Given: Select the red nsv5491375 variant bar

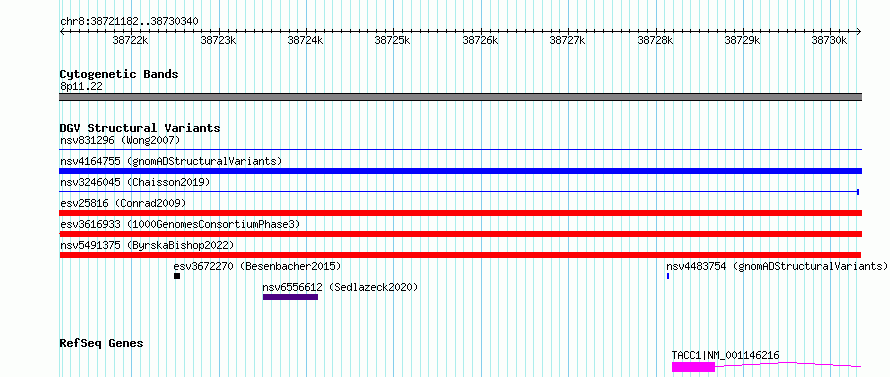Looking at the screenshot, I should tap(460, 255).
